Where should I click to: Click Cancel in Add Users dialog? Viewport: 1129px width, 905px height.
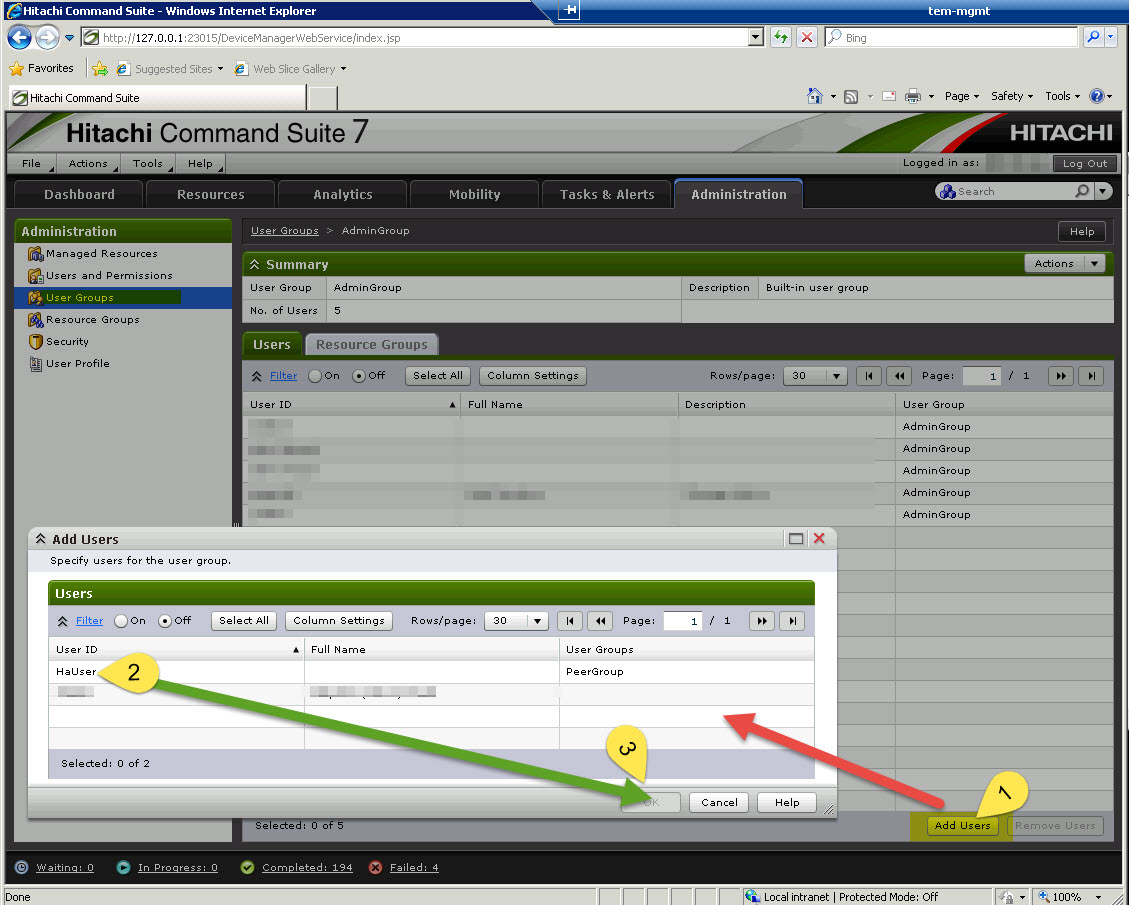coord(719,802)
